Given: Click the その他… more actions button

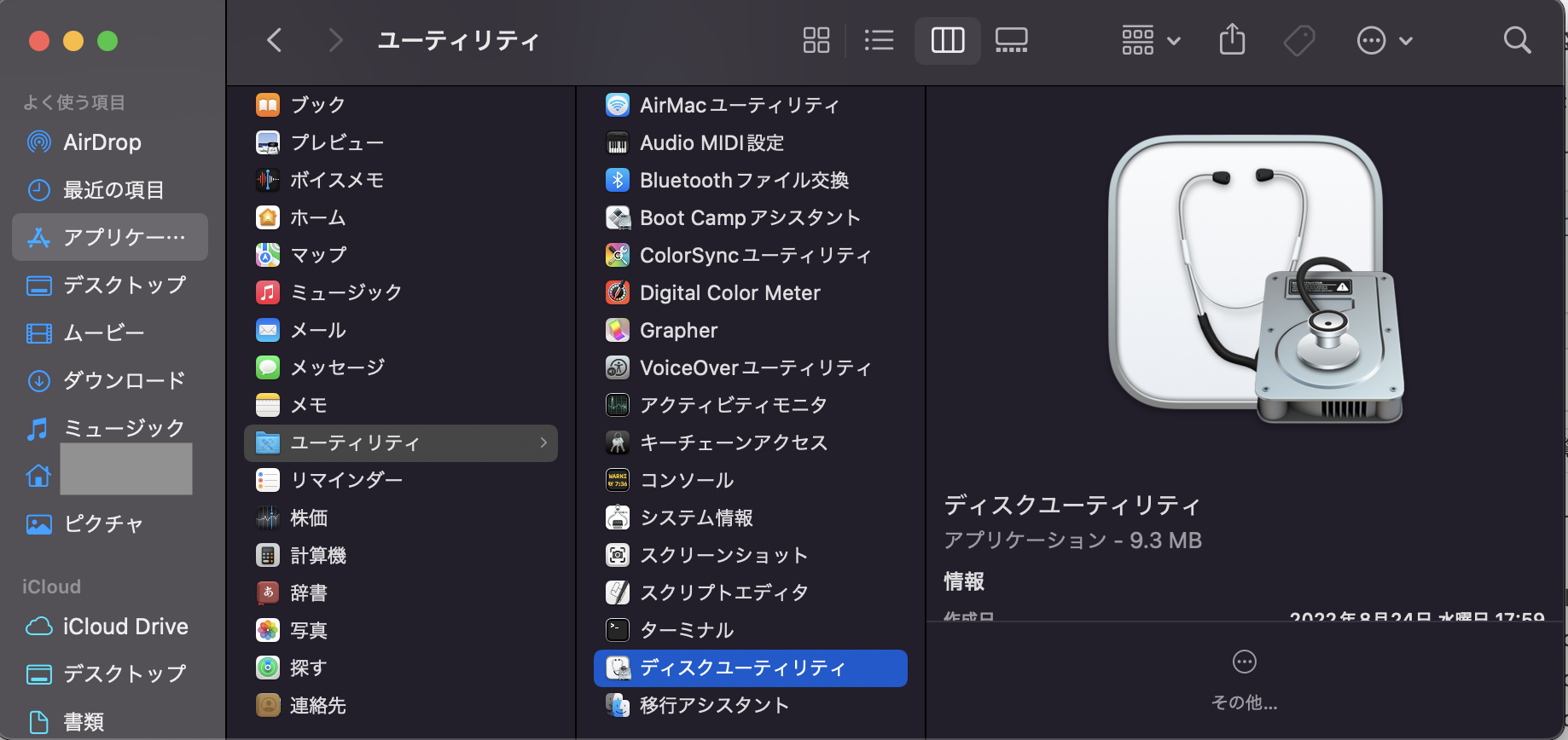Looking at the screenshot, I should point(1245,679).
